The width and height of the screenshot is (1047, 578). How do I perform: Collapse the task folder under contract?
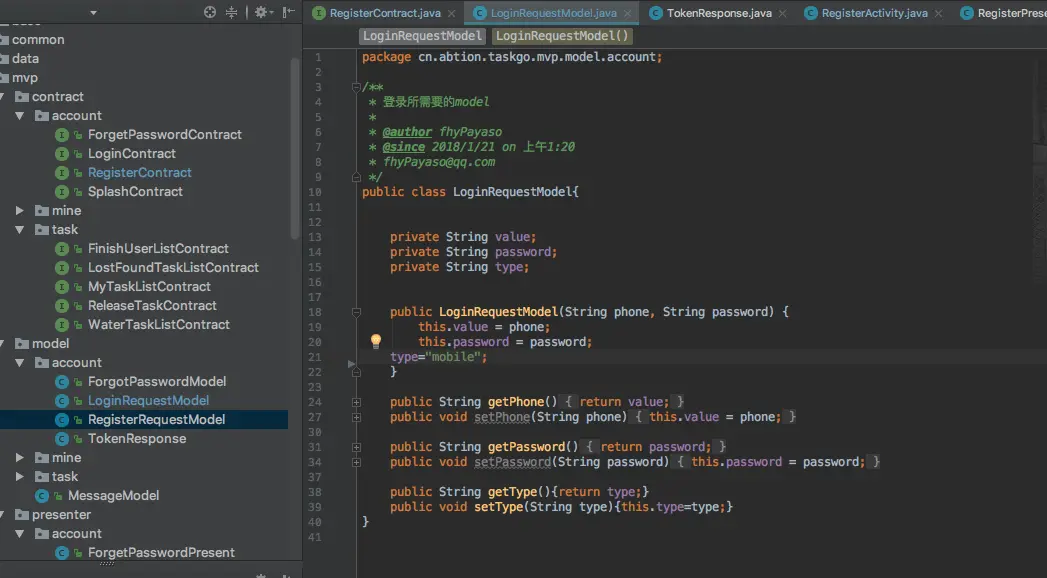coord(20,230)
